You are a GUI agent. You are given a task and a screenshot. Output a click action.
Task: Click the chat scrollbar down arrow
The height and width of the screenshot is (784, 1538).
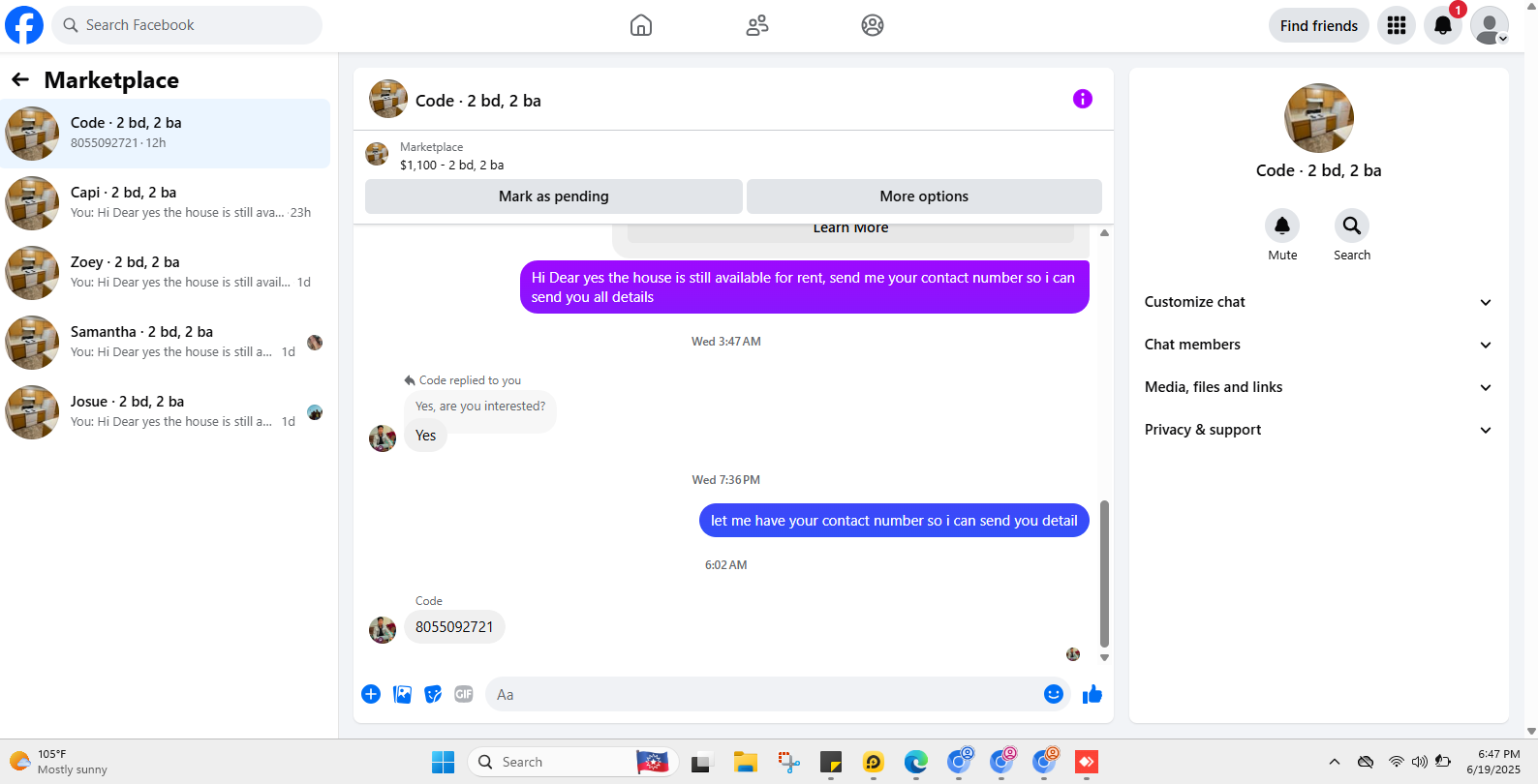pos(1104,657)
